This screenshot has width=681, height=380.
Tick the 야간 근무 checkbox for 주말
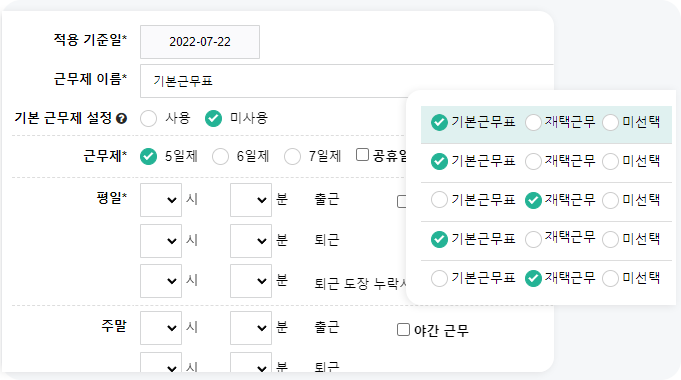tap(403, 330)
